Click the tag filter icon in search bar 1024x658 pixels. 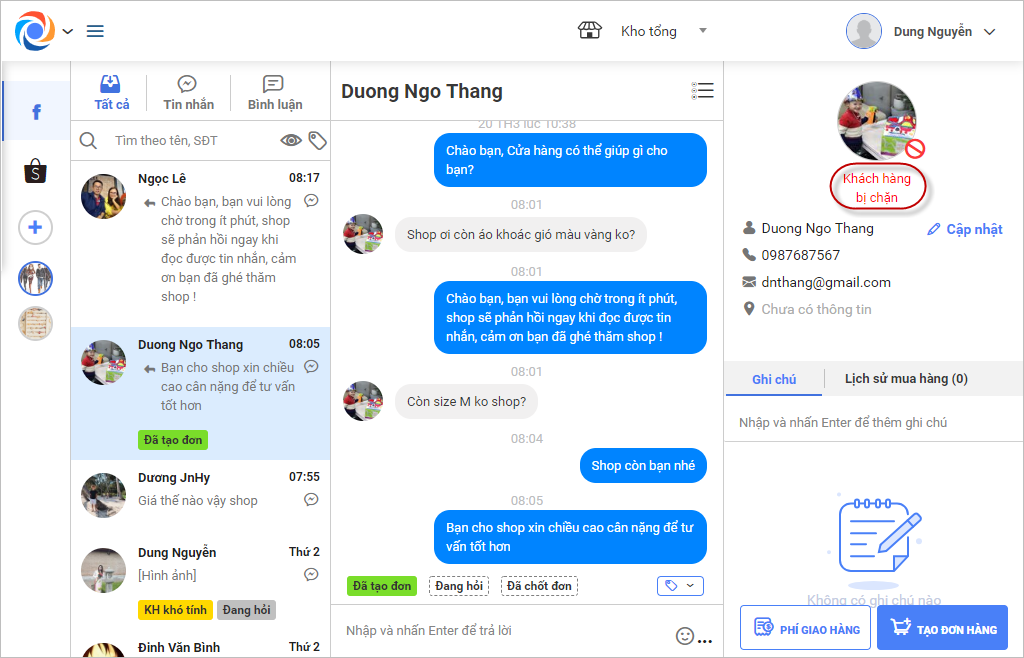point(317,140)
